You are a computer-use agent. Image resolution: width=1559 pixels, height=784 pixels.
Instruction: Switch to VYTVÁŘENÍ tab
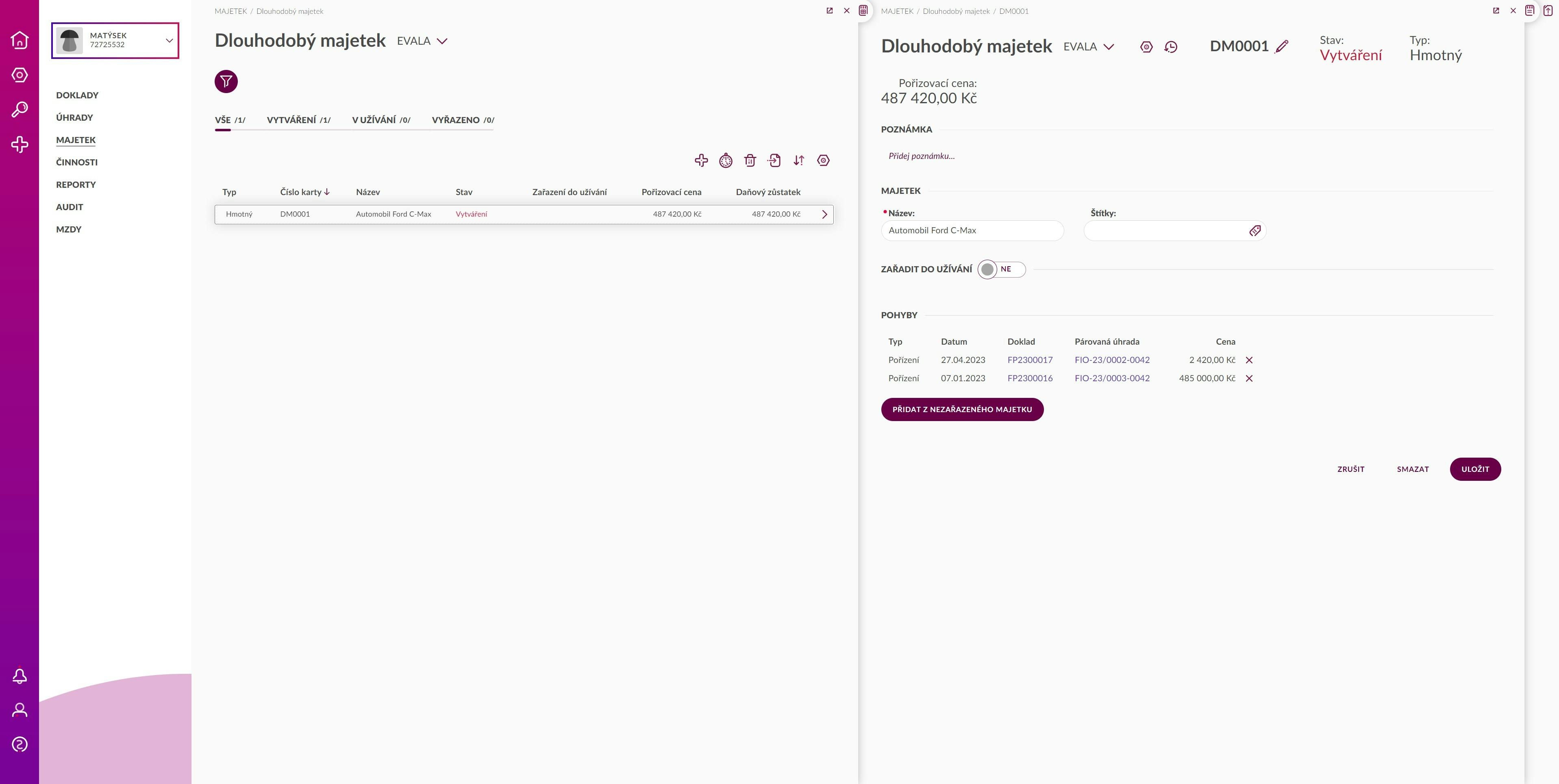pos(298,120)
